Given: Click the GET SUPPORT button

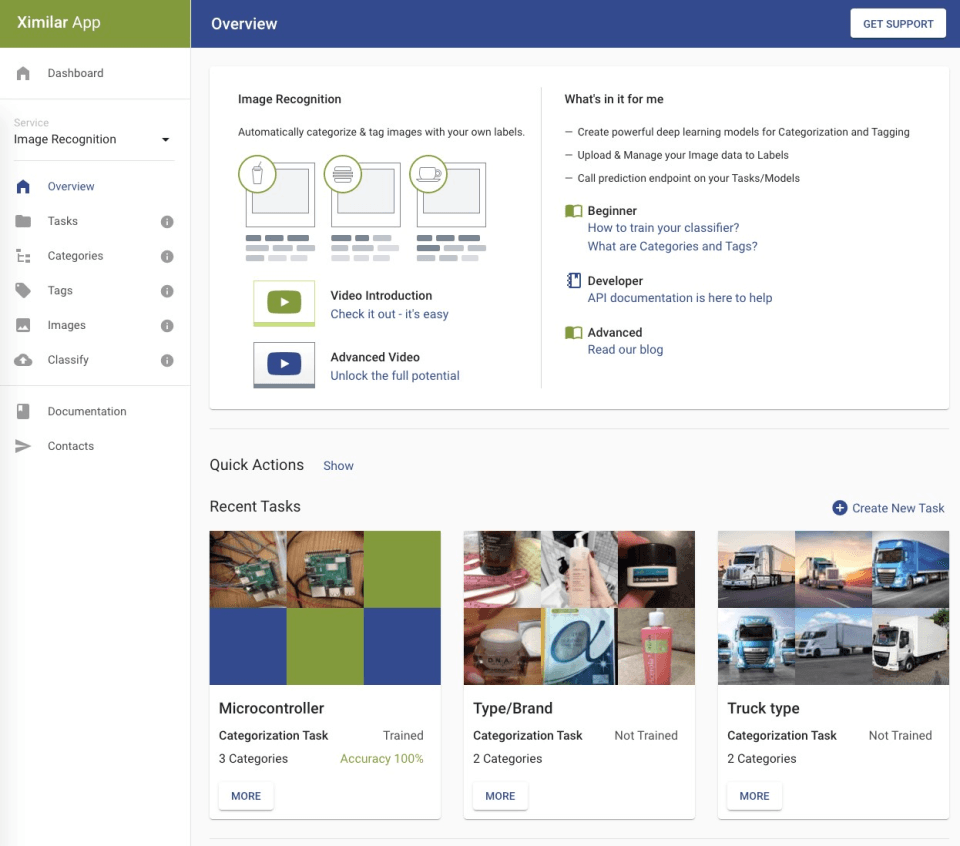Looking at the screenshot, I should (898, 24).
